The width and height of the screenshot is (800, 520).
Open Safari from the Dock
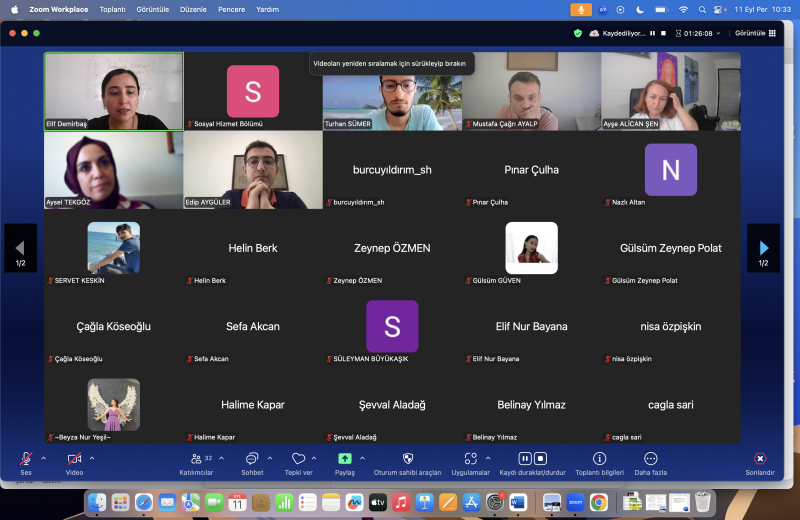[x=144, y=503]
